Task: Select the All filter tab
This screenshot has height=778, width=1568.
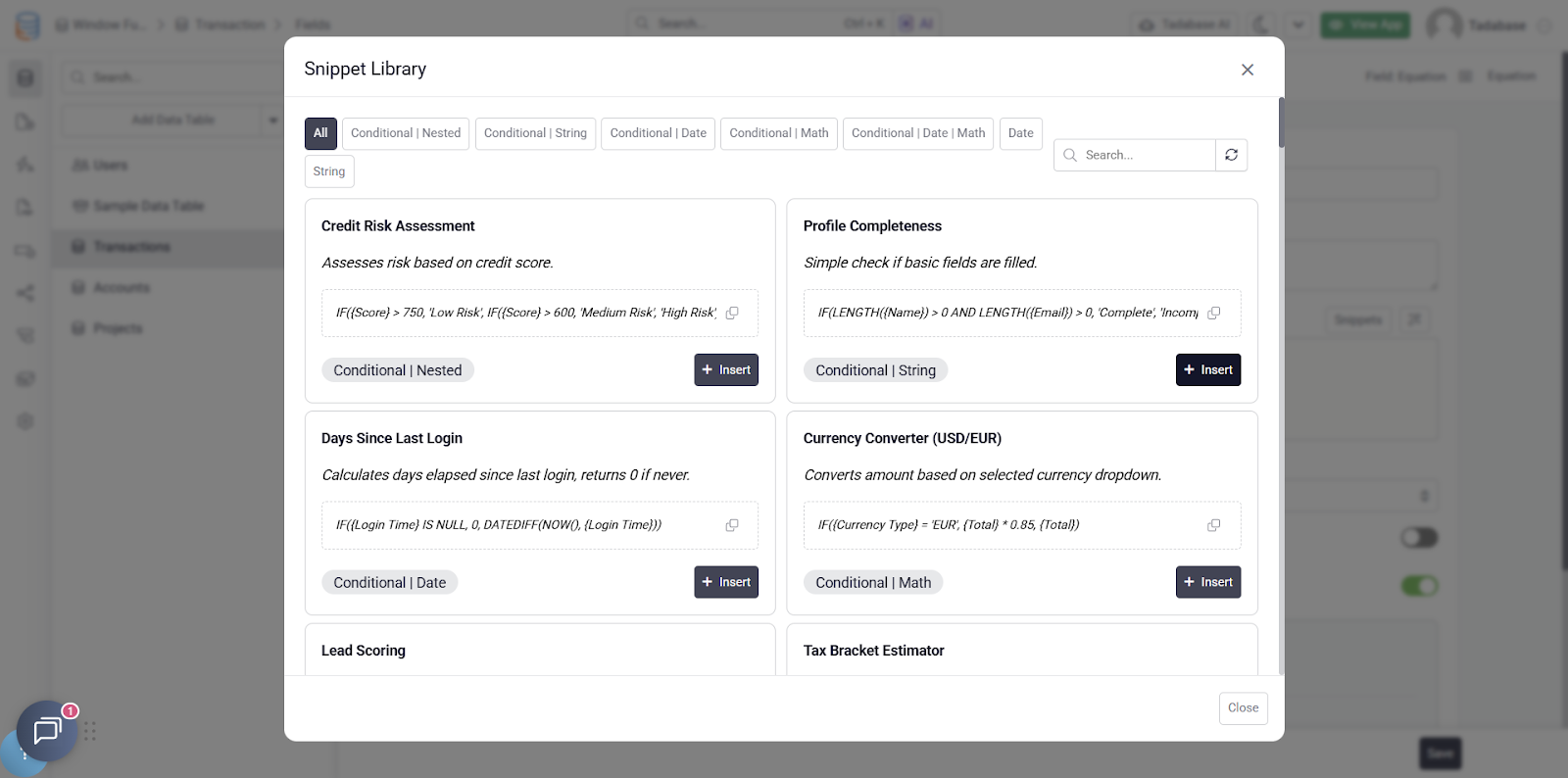Action: (320, 133)
